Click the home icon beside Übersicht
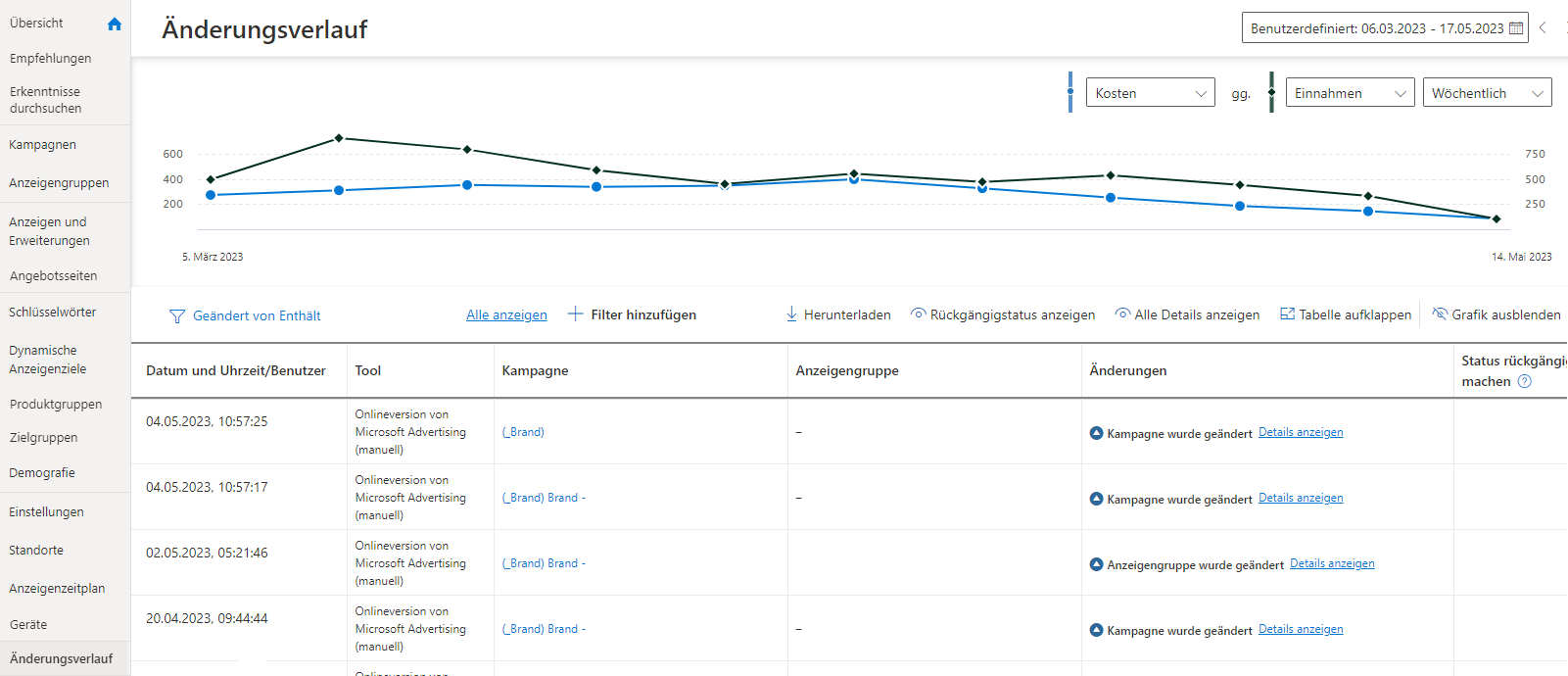 coord(115,24)
